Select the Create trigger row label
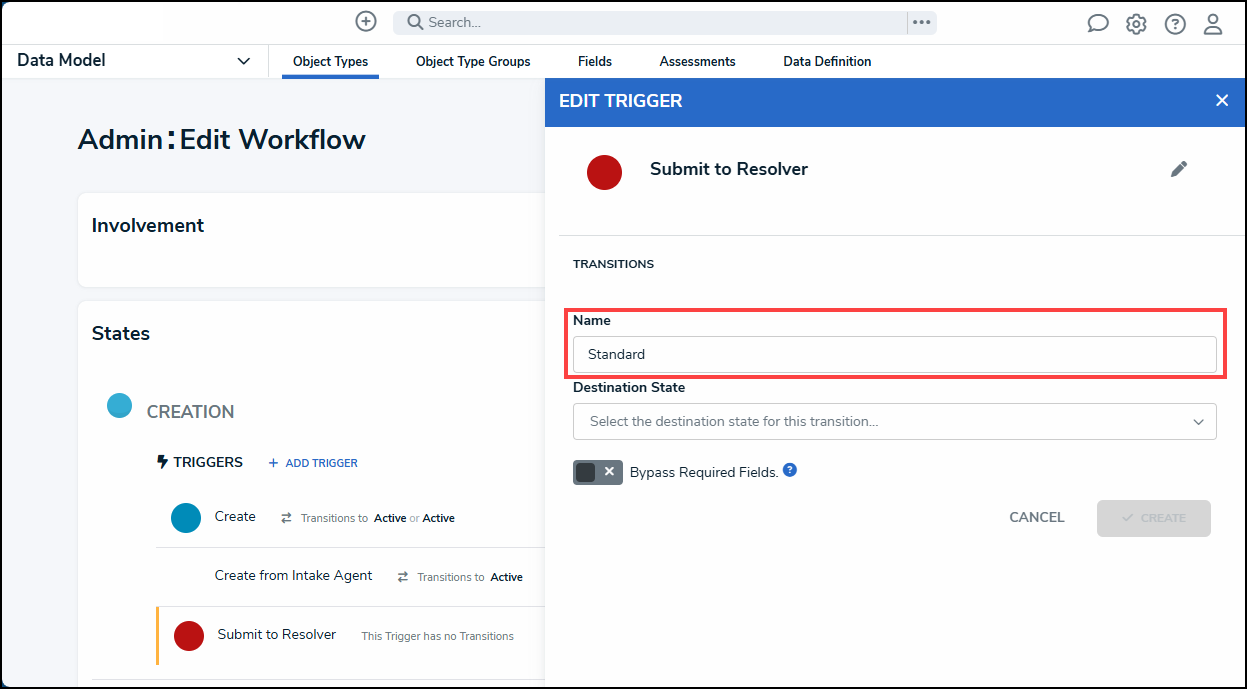Viewport: 1247px width, 689px height. pos(235,517)
